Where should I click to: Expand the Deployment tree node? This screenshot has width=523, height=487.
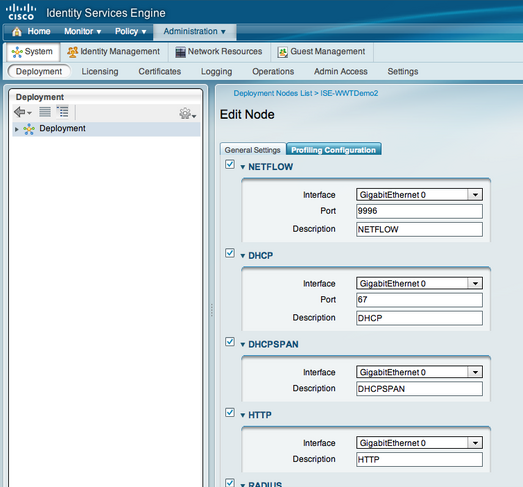pos(16,129)
